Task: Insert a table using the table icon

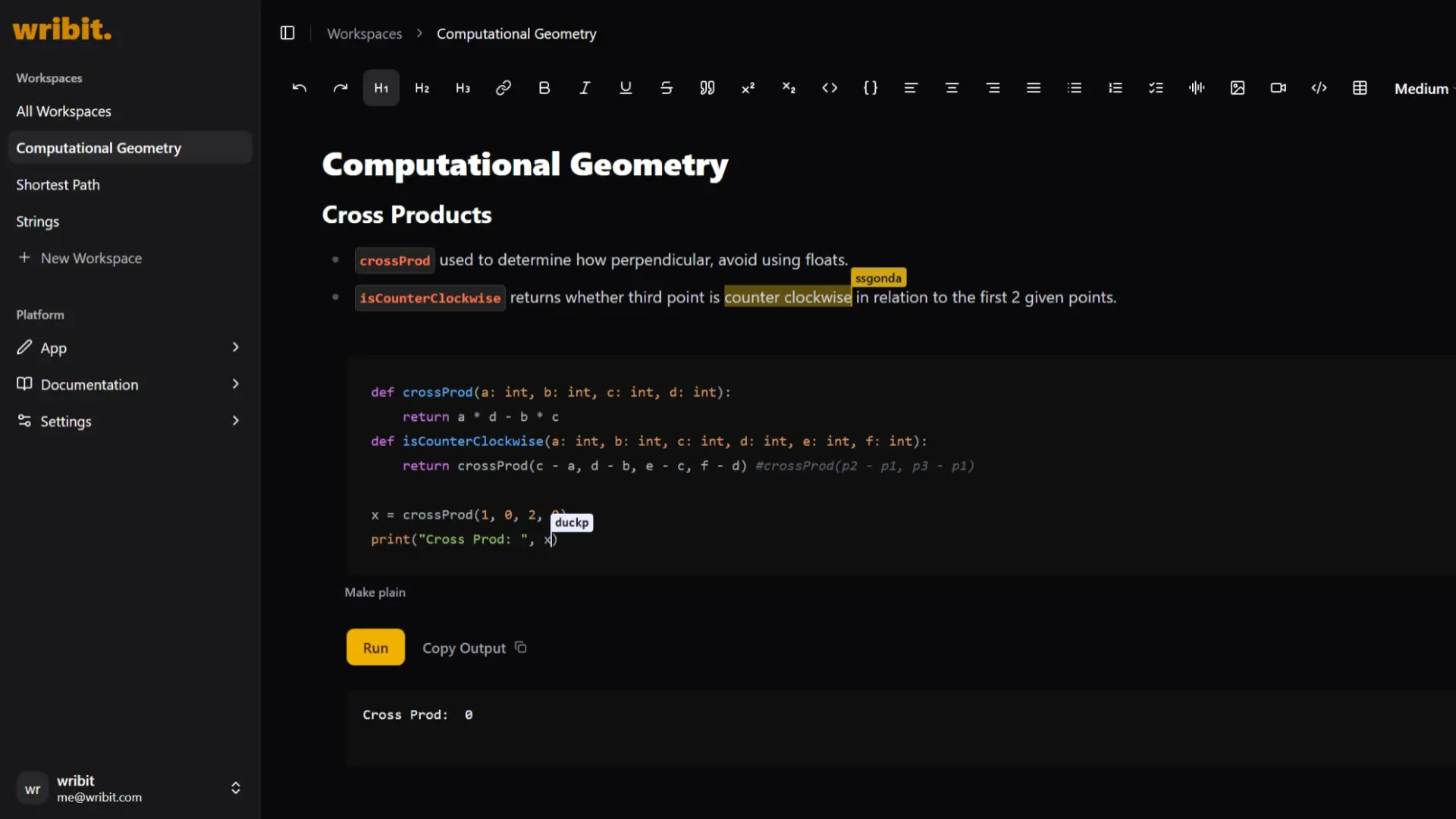Action: (1360, 88)
